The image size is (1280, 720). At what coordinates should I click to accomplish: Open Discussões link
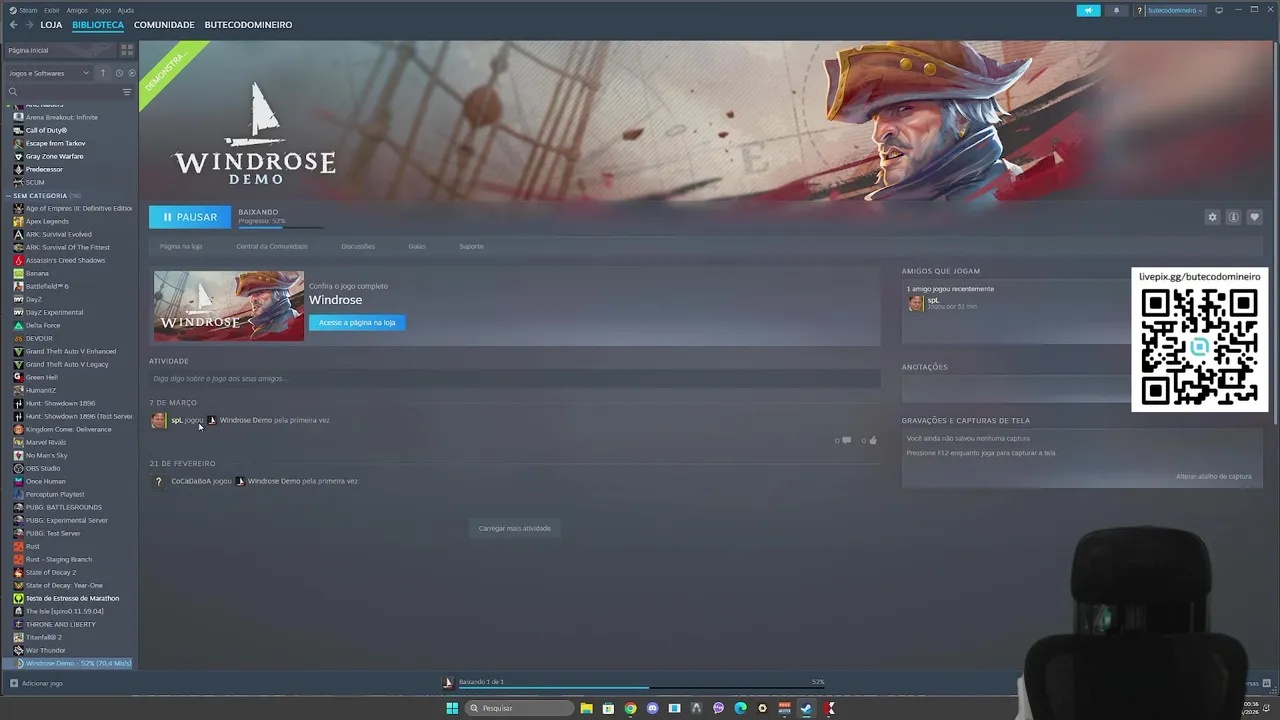pos(358,246)
